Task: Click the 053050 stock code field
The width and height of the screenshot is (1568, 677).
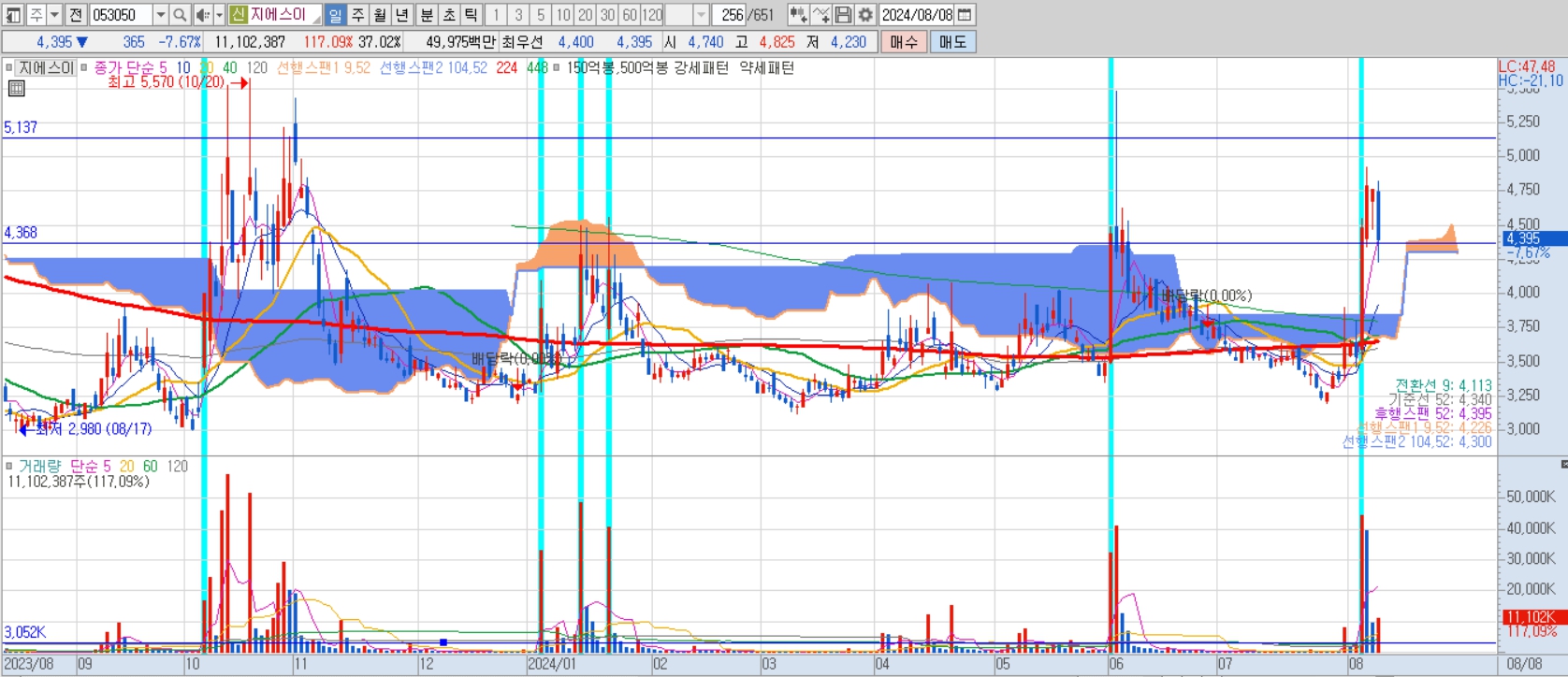Action: (121, 15)
